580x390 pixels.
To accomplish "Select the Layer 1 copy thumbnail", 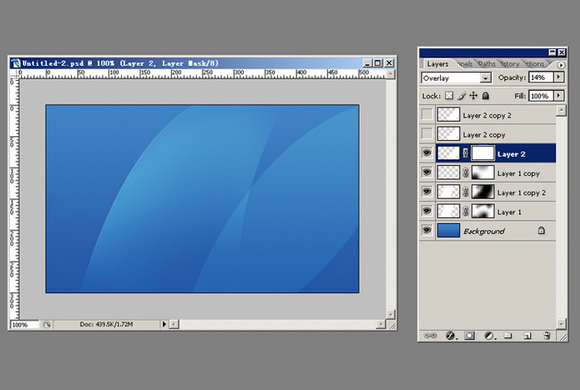I will (448, 172).
